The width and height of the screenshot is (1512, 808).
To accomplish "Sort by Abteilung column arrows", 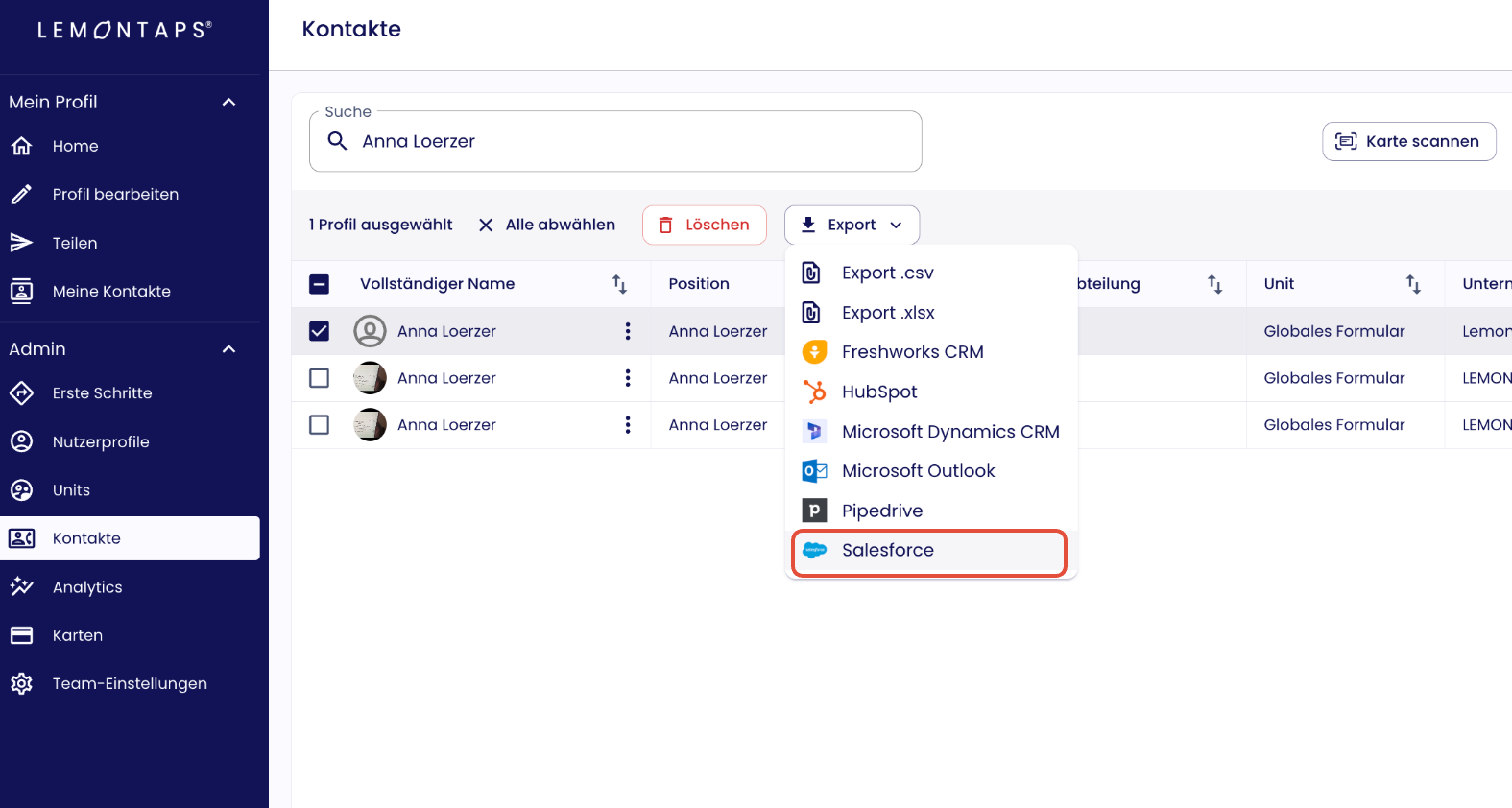I will pyautogui.click(x=1214, y=284).
